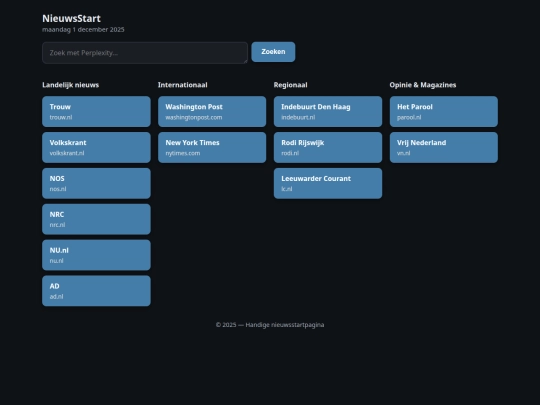Click the Landelijk nieuws column heading
This screenshot has height=405, width=540.
click(x=71, y=85)
